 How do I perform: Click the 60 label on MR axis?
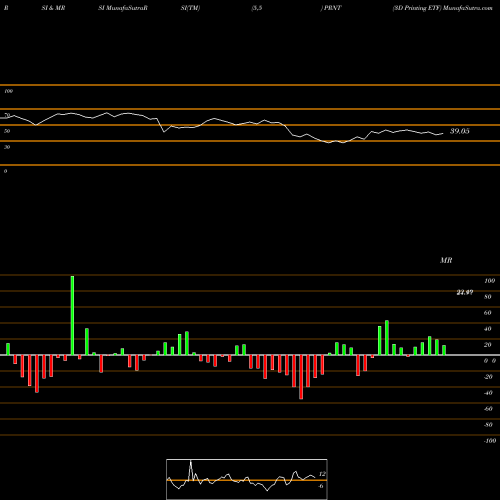tap(487, 313)
